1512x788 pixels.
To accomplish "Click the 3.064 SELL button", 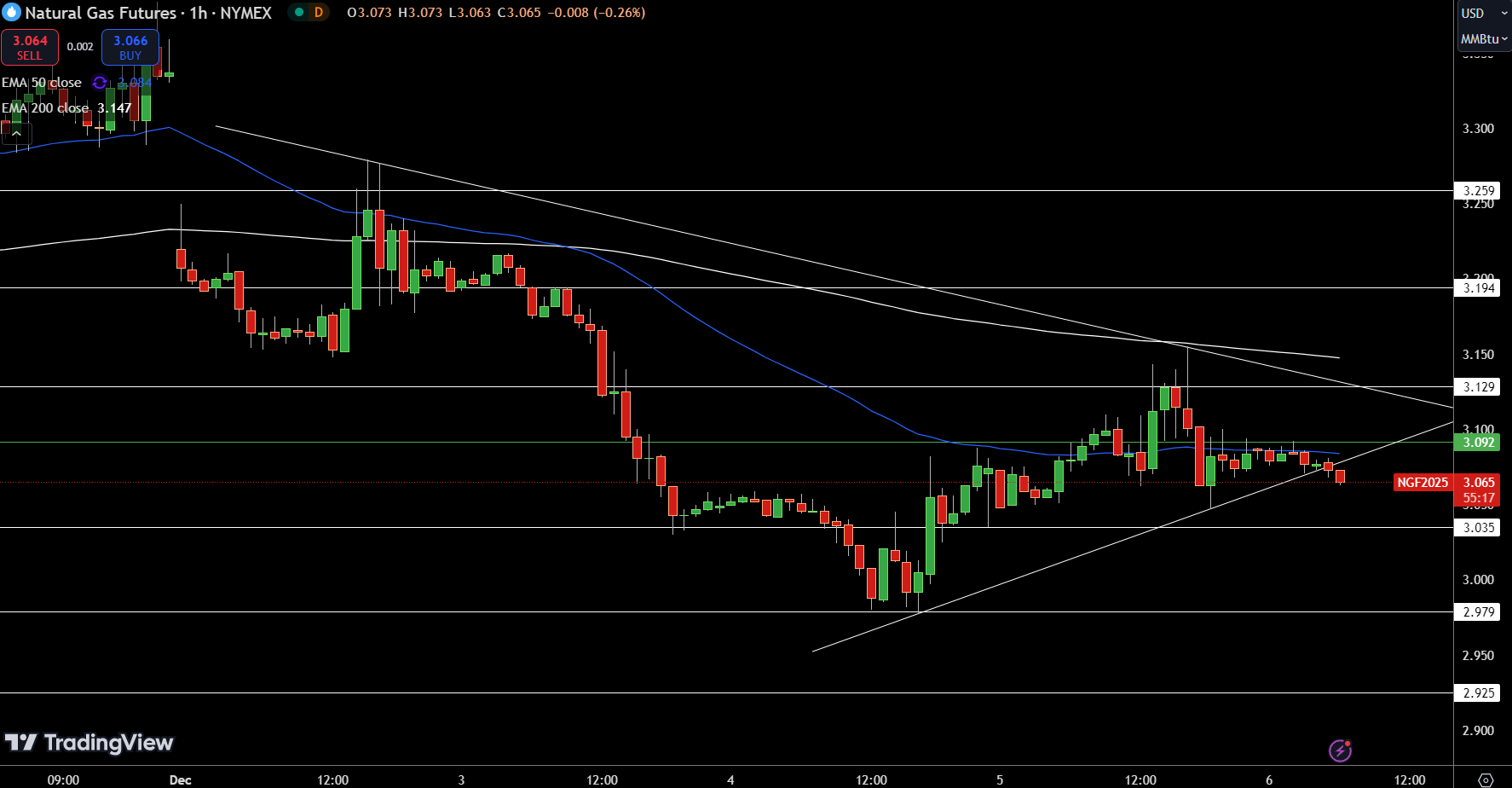I will tap(30, 48).
